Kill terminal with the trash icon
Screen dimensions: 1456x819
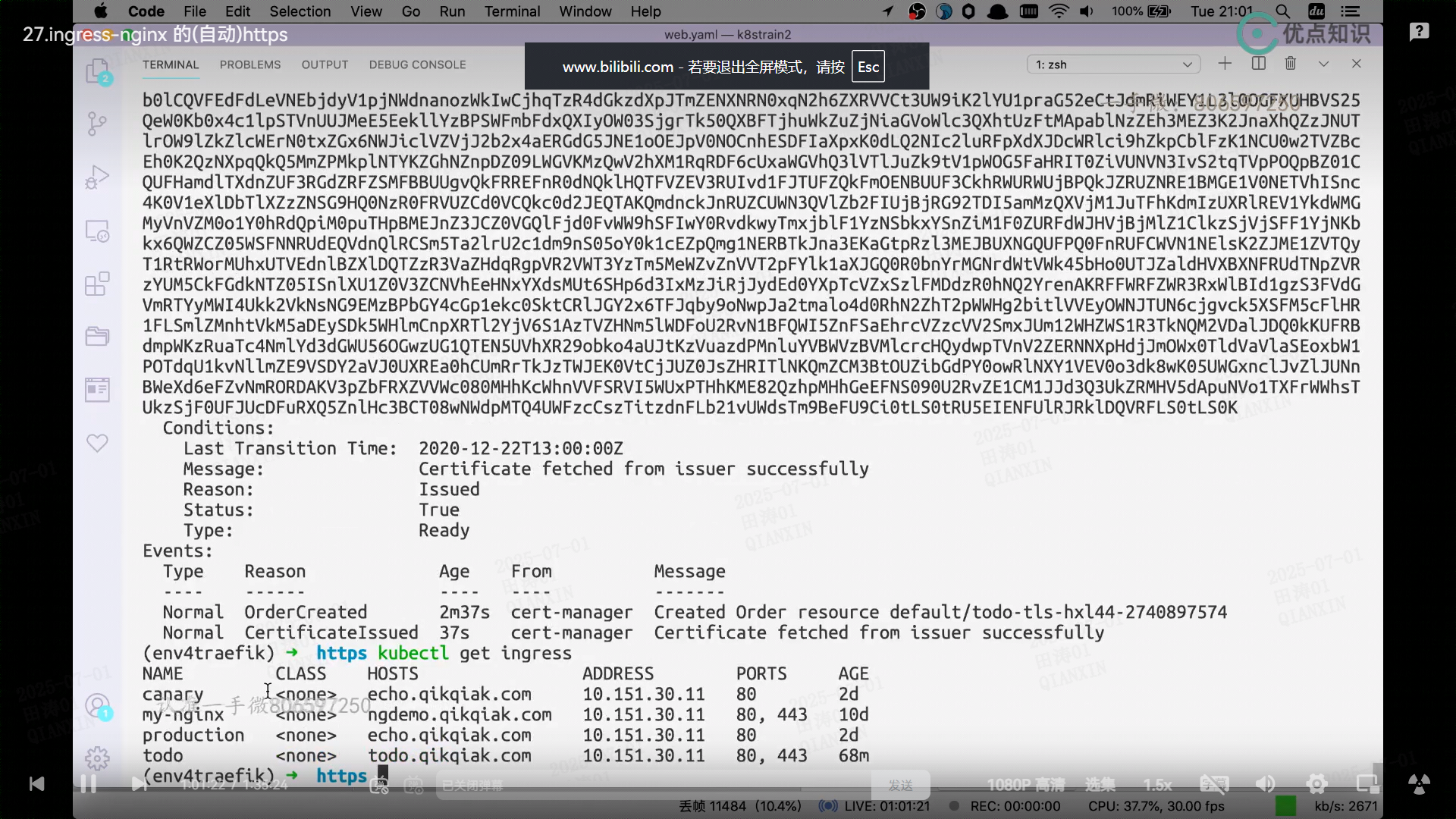[1290, 64]
